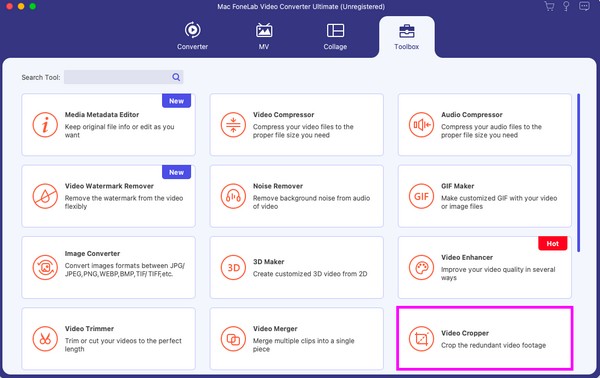This screenshot has width=600, height=378.
Task: Click Hot badge on Video Enhancer
Action: click(553, 243)
